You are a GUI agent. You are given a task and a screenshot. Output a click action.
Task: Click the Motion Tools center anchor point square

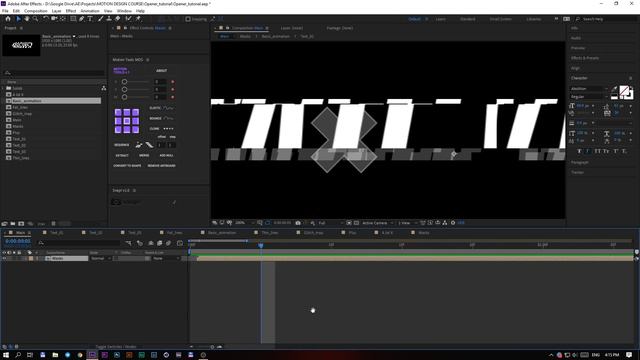tap(127, 121)
